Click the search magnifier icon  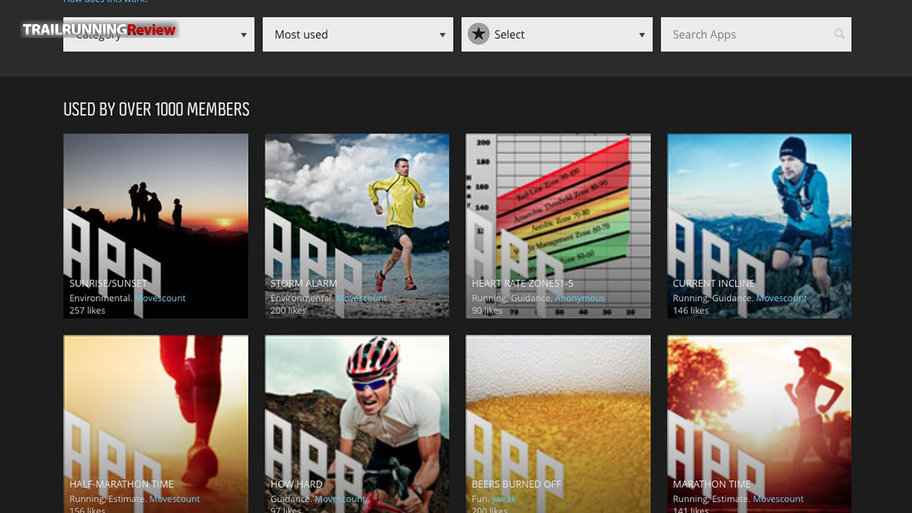839,34
